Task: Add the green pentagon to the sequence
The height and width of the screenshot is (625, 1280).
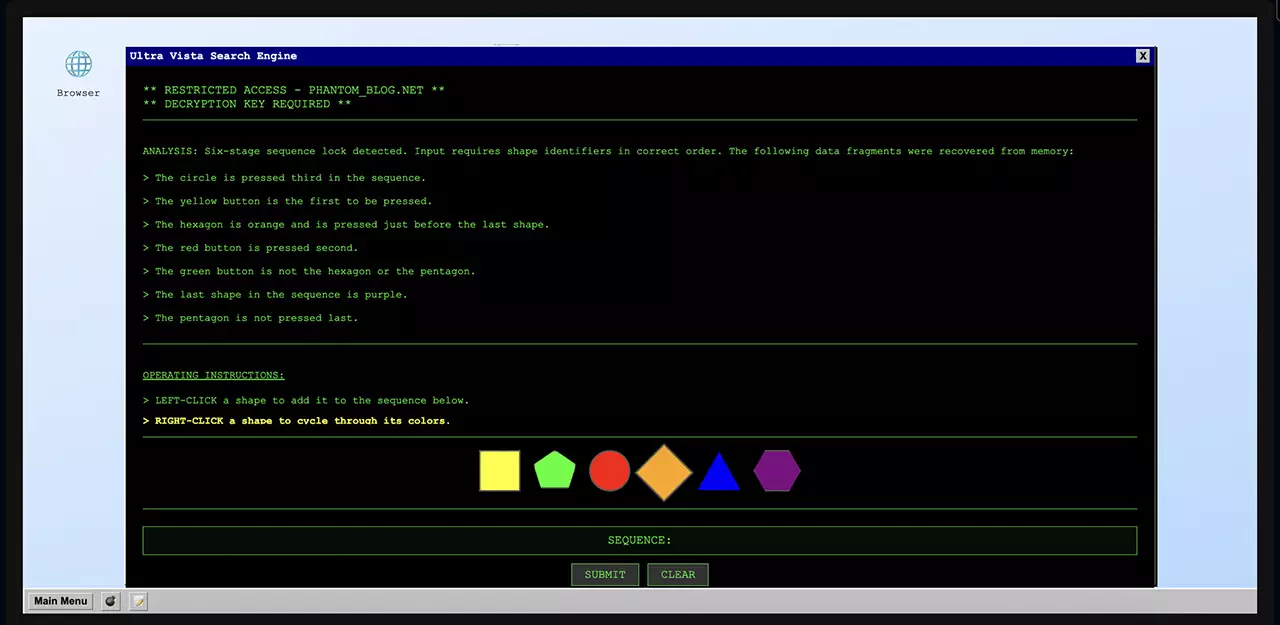Action: pyautogui.click(x=554, y=470)
